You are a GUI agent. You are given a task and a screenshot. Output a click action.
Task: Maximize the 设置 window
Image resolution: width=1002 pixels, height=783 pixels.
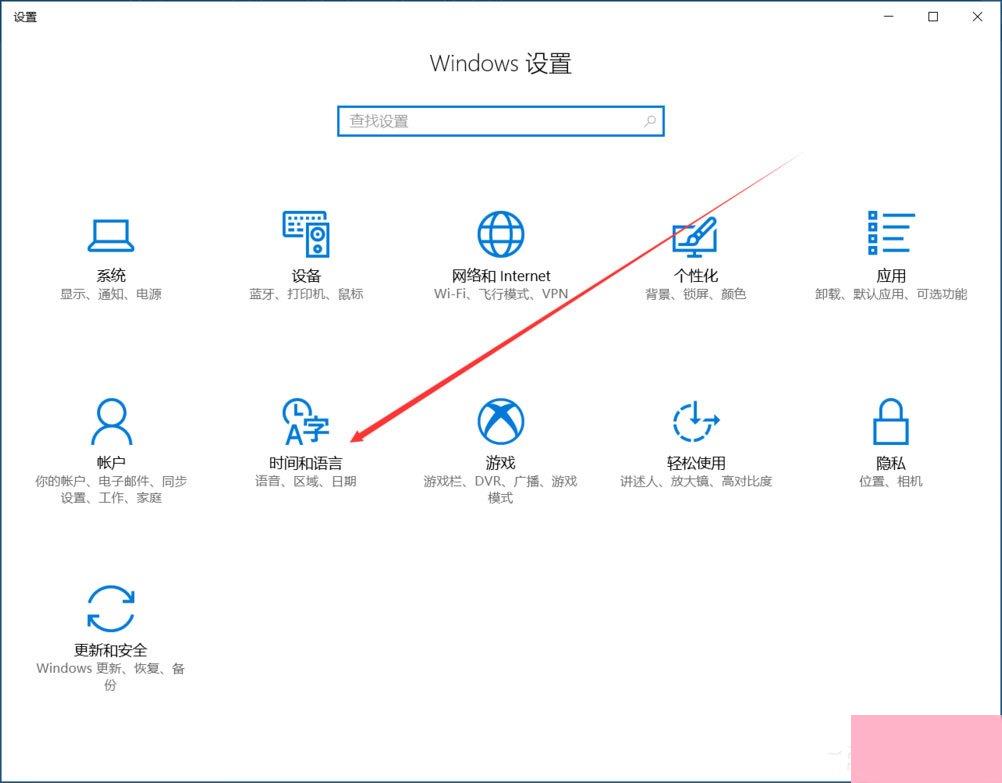click(933, 17)
